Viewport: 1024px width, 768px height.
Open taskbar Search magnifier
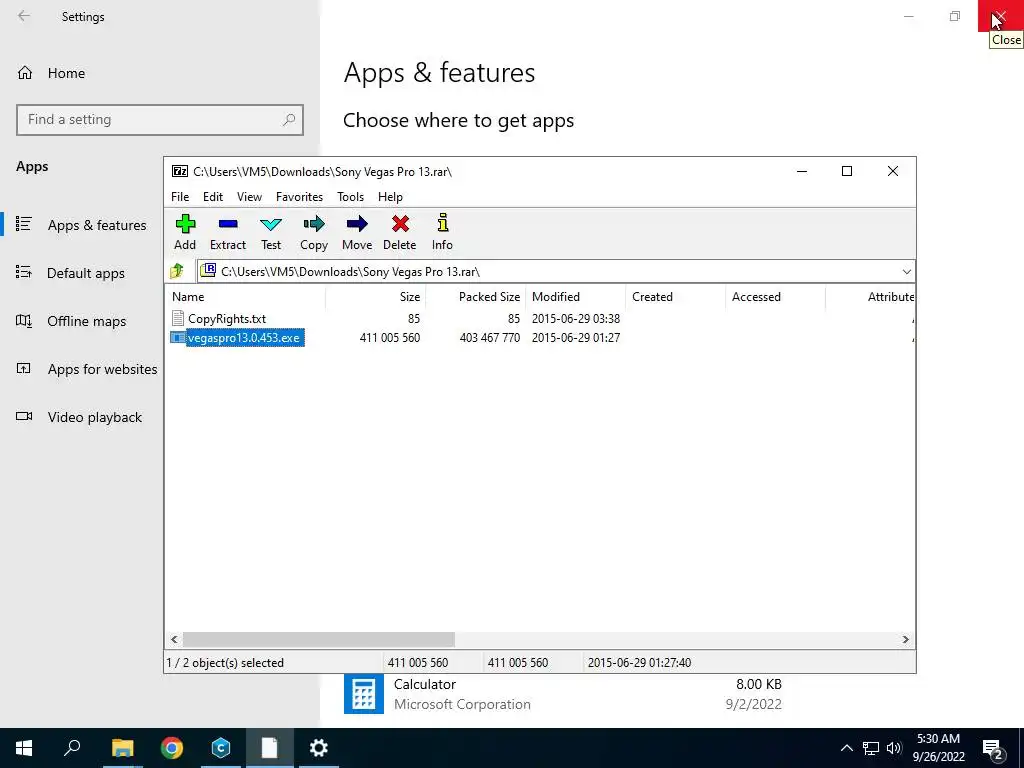tap(72, 748)
